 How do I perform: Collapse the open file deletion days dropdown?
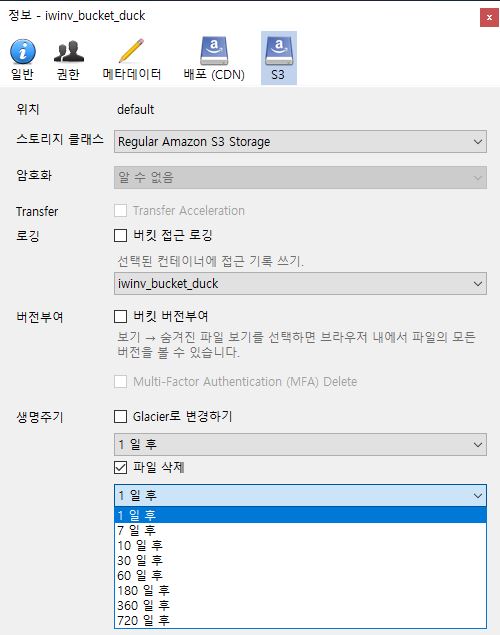click(300, 495)
